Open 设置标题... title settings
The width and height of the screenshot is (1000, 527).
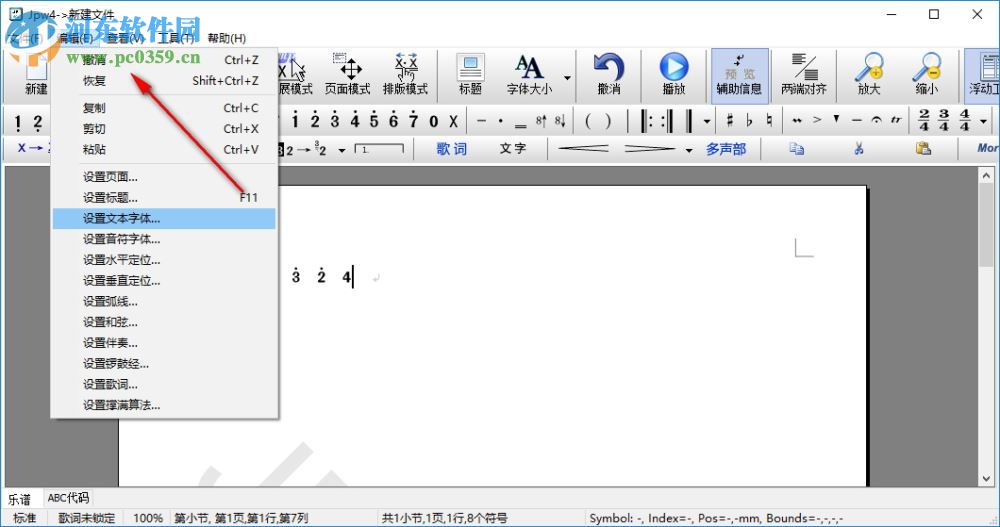click(164, 198)
